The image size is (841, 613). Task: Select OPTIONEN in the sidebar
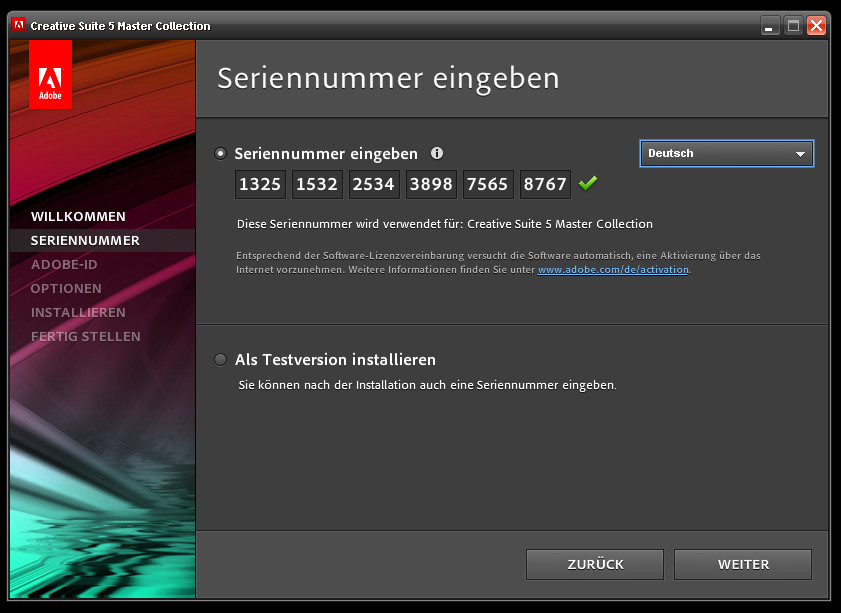[x=66, y=288]
